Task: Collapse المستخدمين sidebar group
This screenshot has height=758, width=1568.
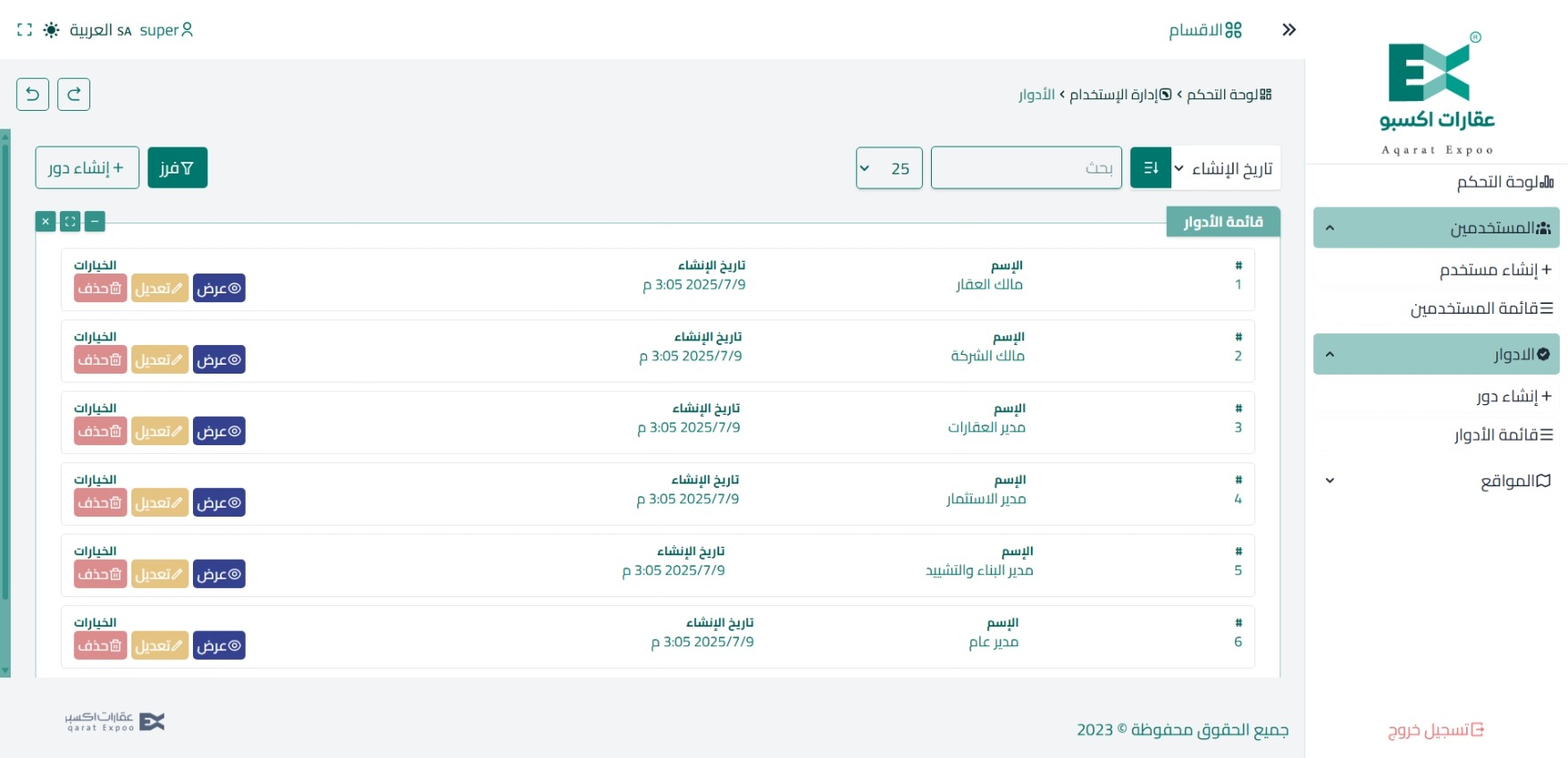Action: click(x=1436, y=228)
